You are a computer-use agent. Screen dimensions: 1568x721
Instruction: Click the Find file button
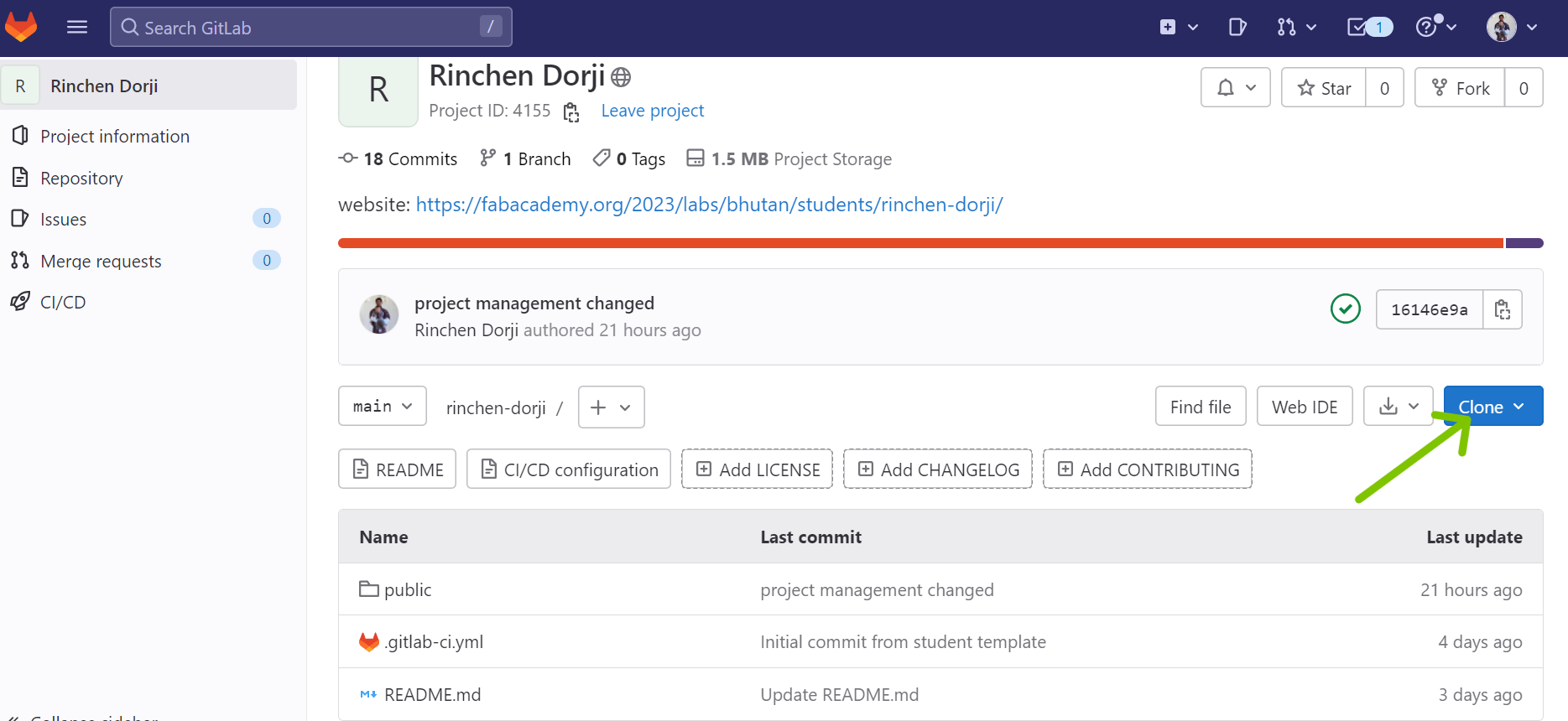pyautogui.click(x=1201, y=407)
